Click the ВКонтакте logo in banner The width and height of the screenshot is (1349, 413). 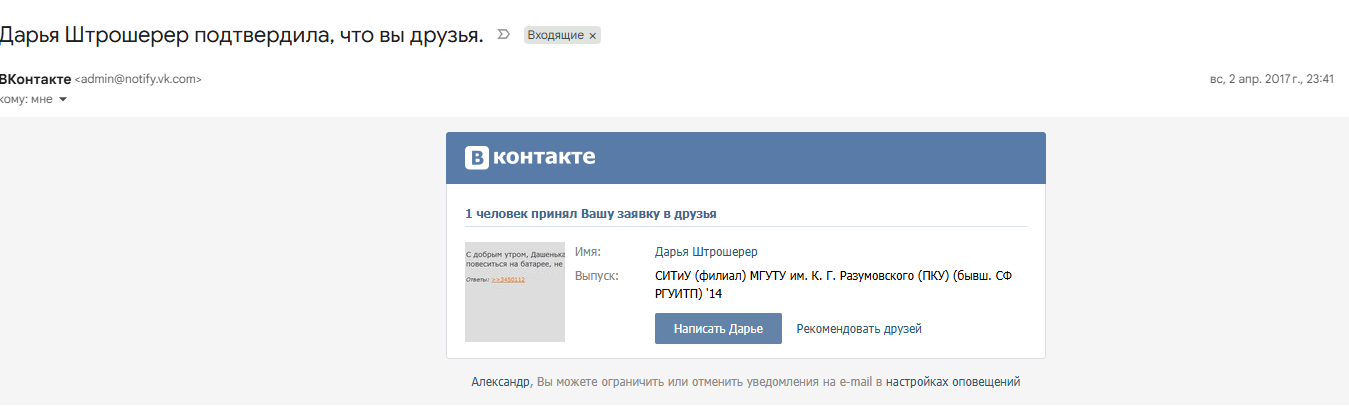[x=530, y=157]
